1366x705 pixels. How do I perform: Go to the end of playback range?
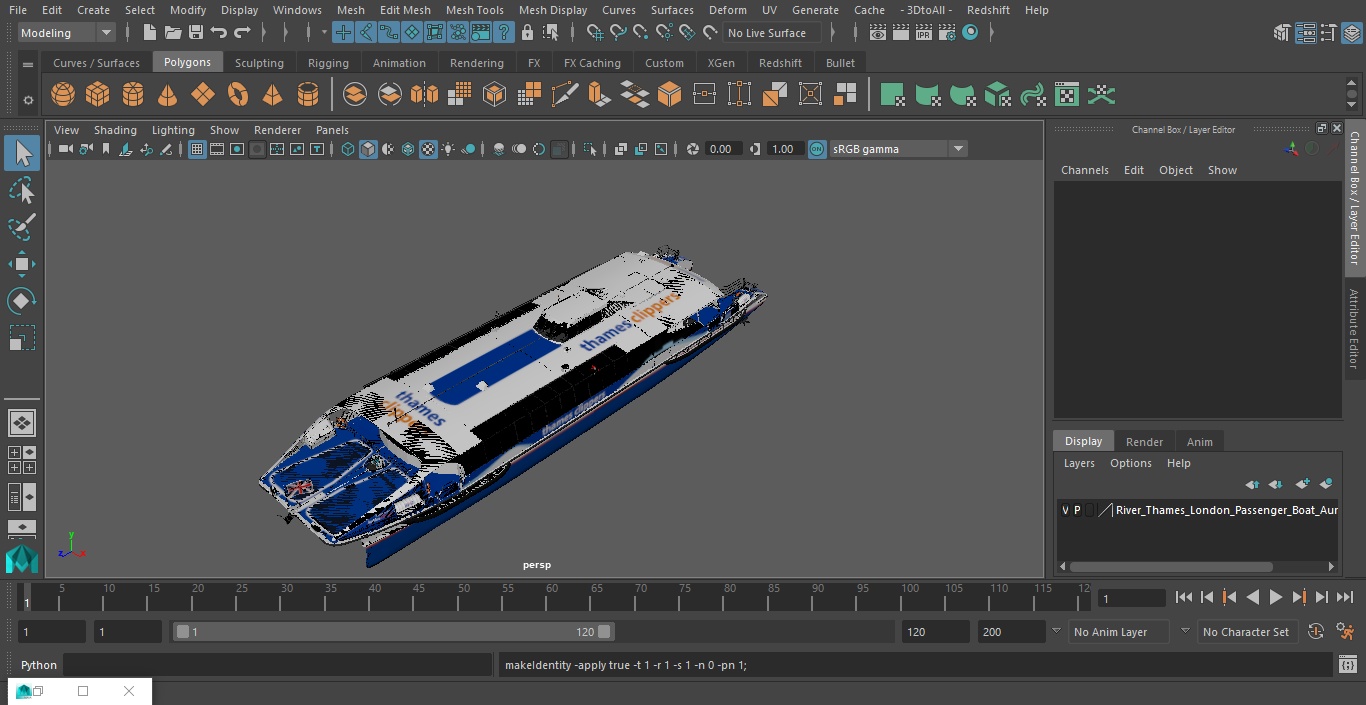tap(1345, 597)
